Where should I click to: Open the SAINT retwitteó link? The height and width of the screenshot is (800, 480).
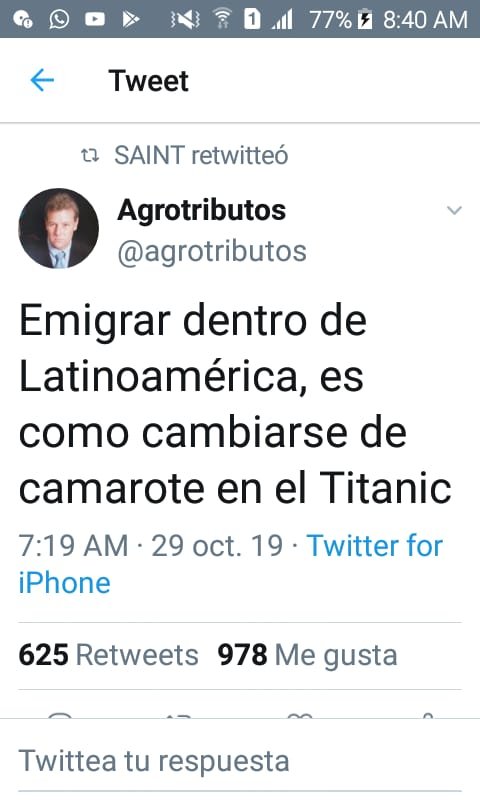tap(201, 155)
